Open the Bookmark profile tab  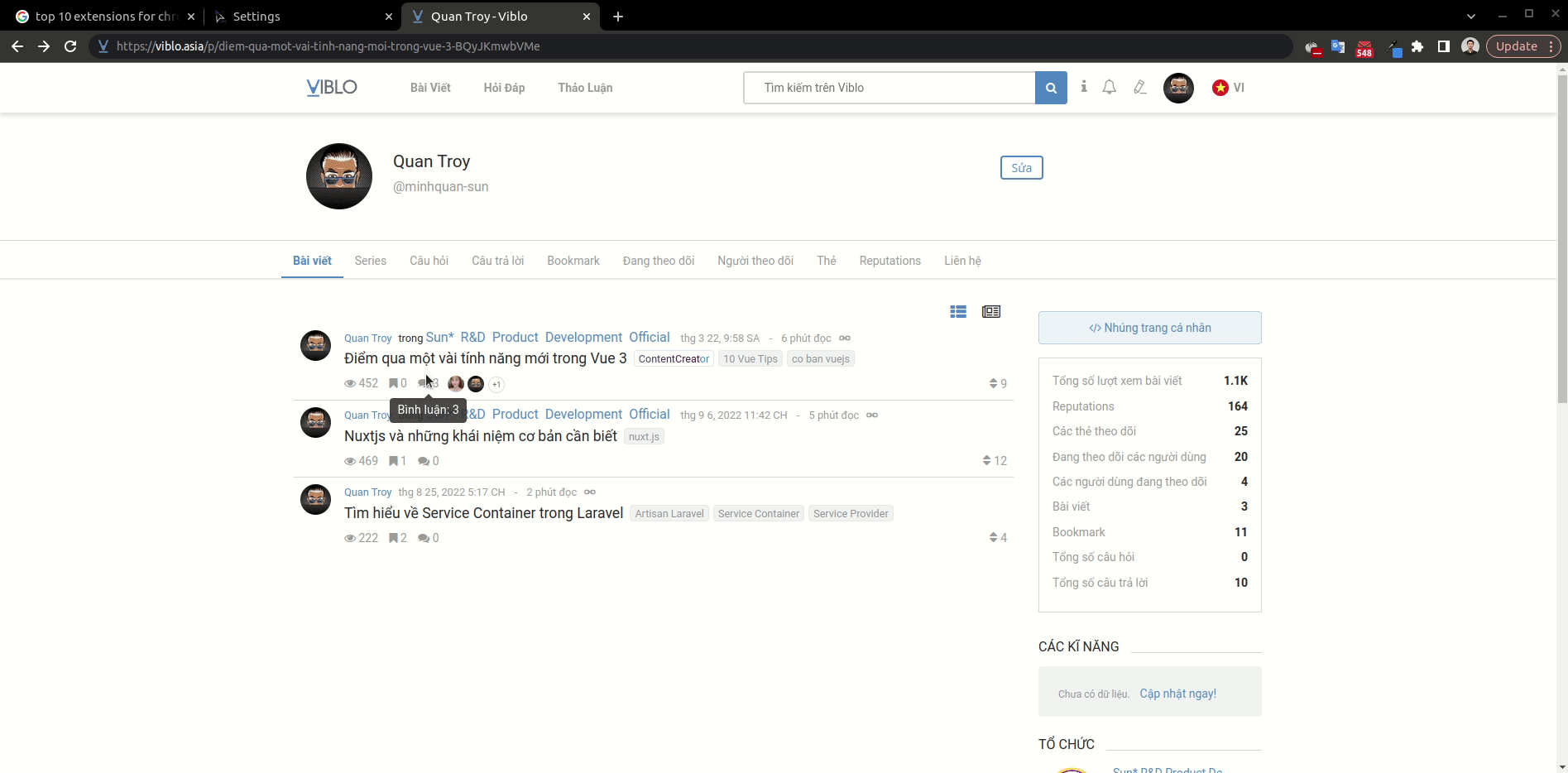[573, 261]
